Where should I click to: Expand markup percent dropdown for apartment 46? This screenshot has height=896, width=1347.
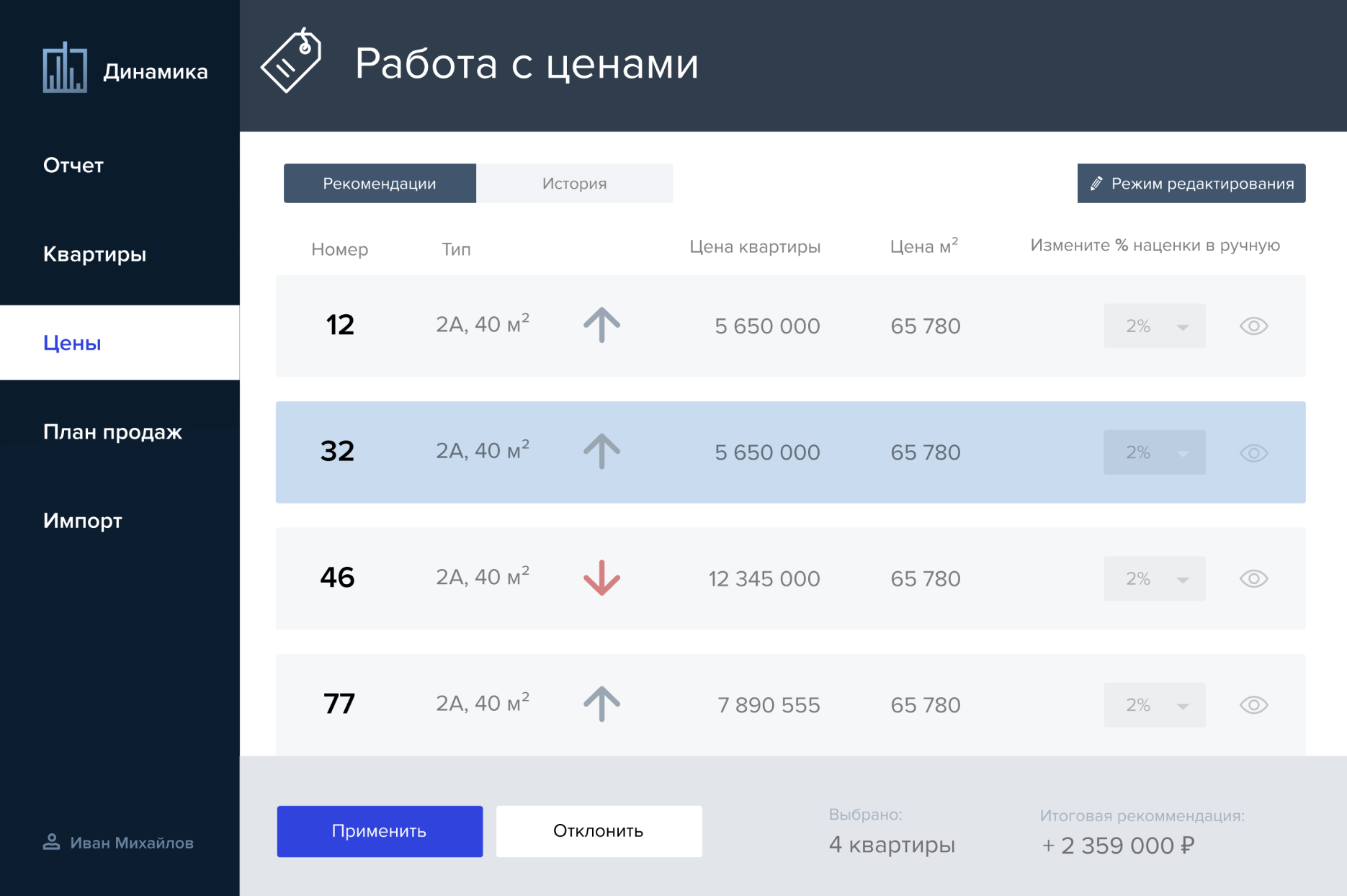pos(1154,579)
